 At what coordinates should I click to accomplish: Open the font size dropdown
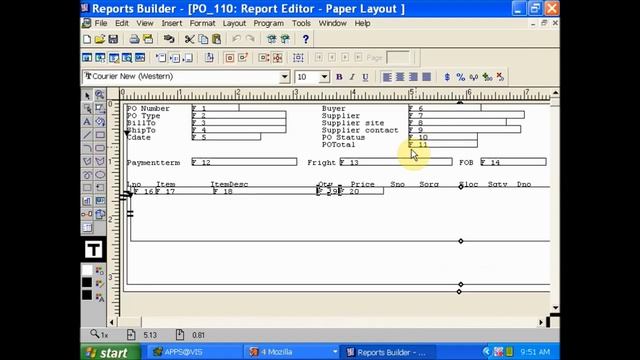pyautogui.click(x=324, y=77)
